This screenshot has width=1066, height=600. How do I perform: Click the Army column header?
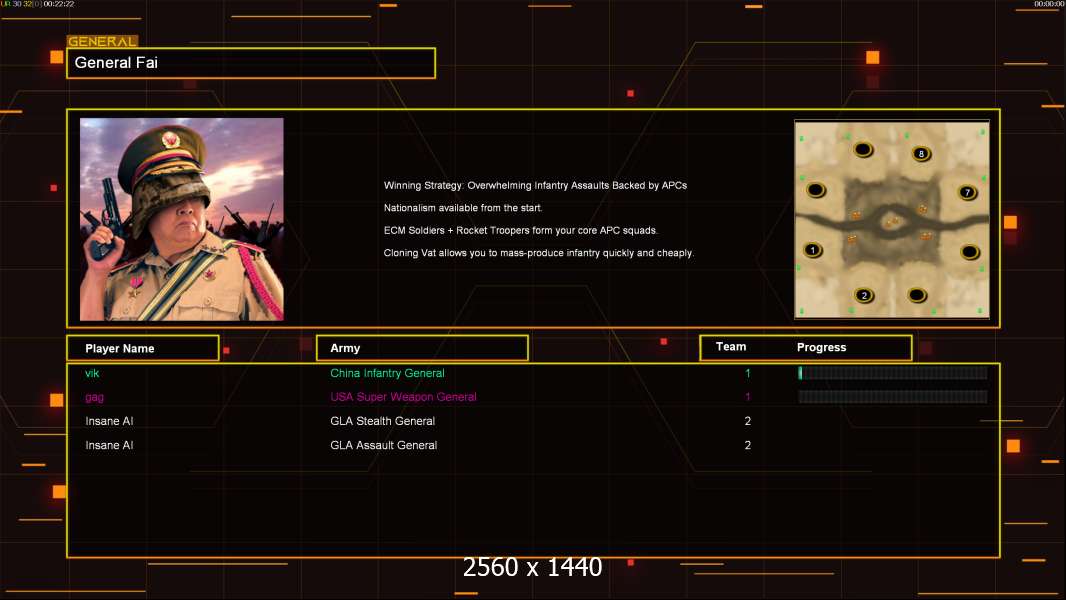pyautogui.click(x=422, y=348)
